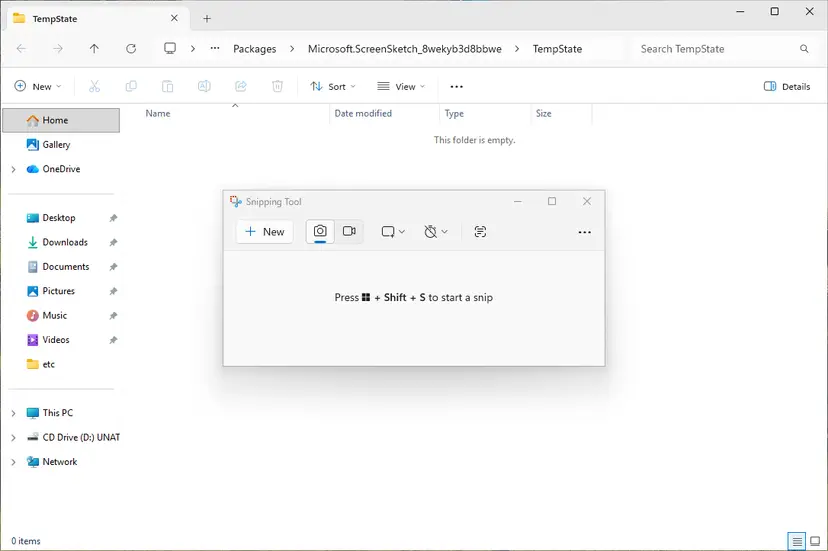Expand chevron after ScreenSketch breadcrumb

point(517,49)
